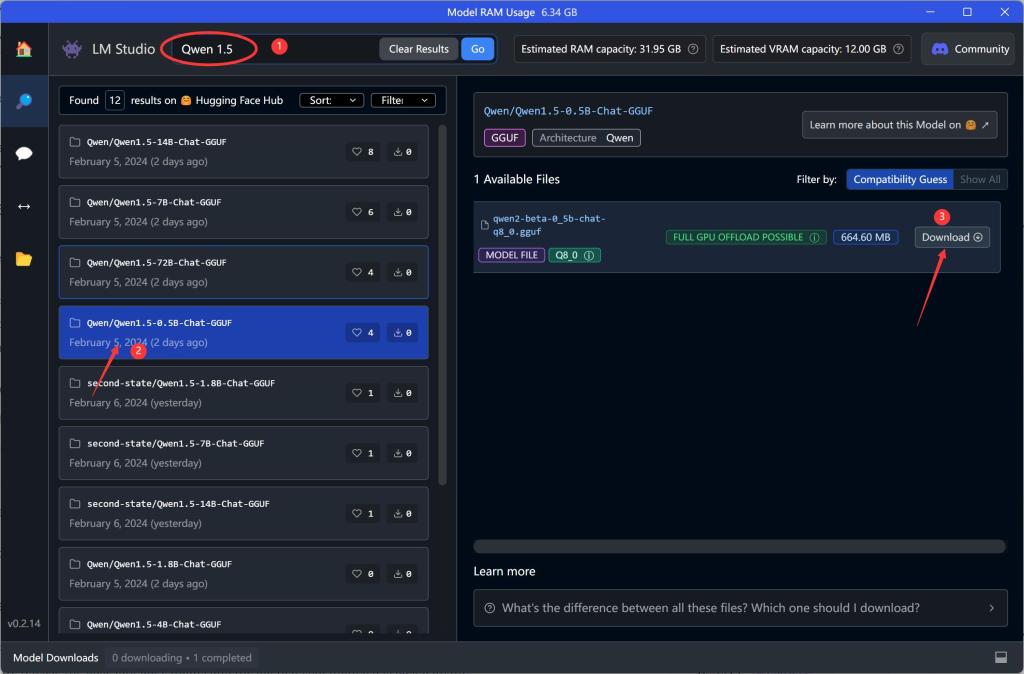Click Clear Results button
This screenshot has width=1024, height=674.
419,49
